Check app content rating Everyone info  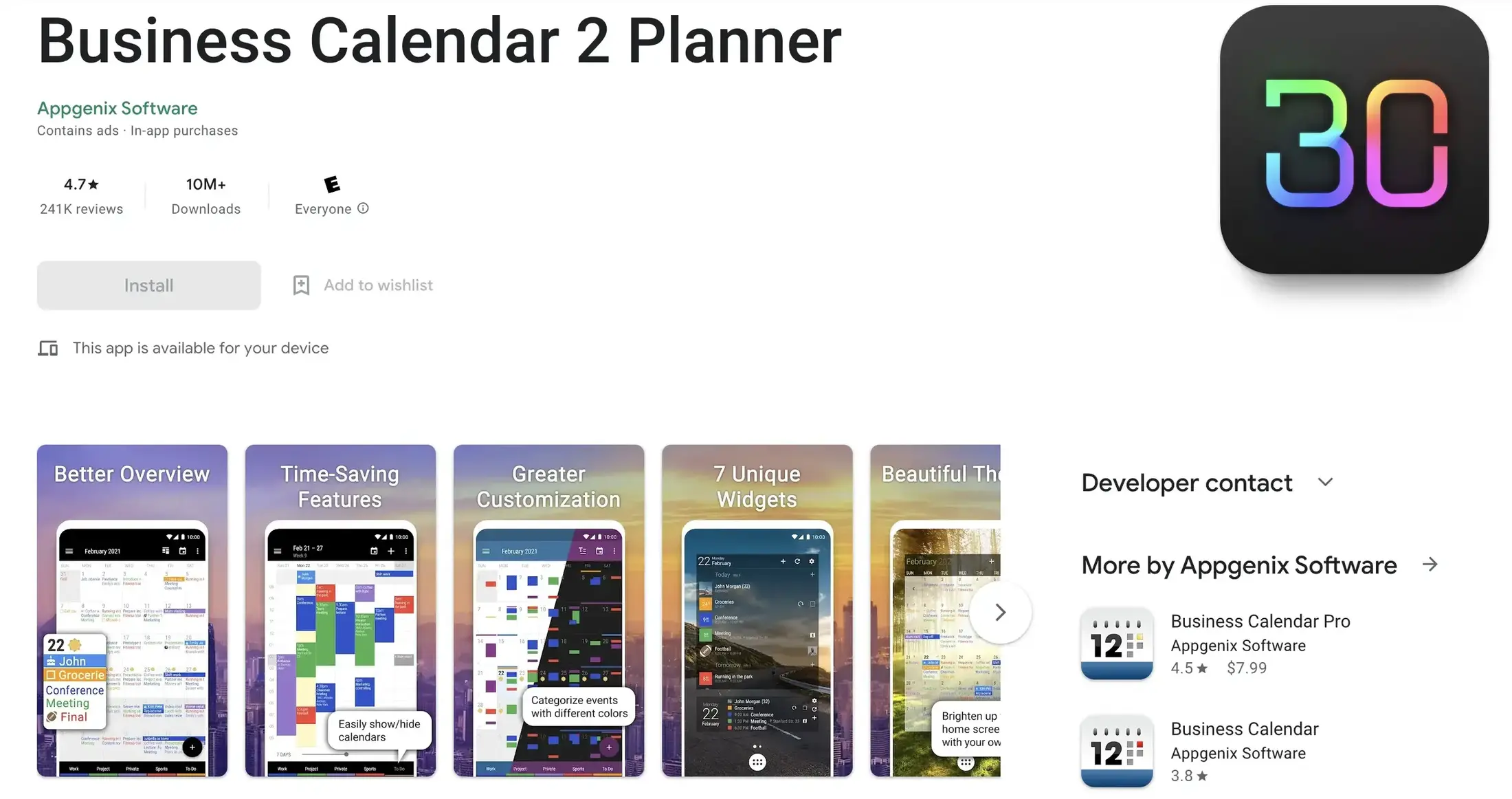click(x=363, y=208)
